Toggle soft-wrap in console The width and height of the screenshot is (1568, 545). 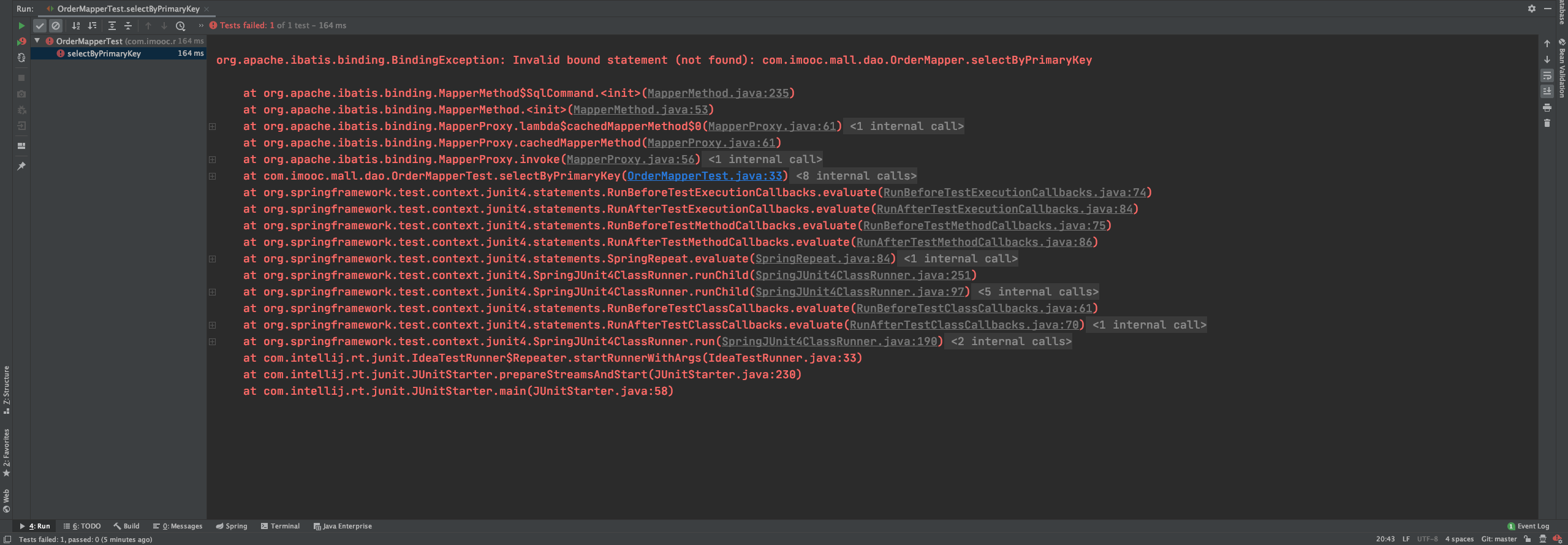pyautogui.click(x=1547, y=76)
